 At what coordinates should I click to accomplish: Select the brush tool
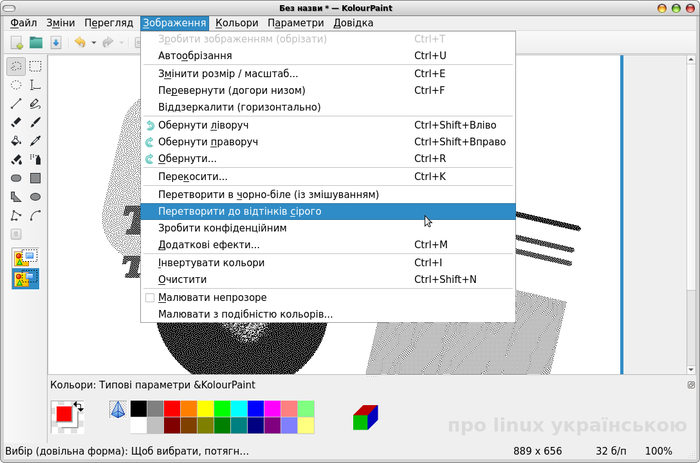(35, 122)
